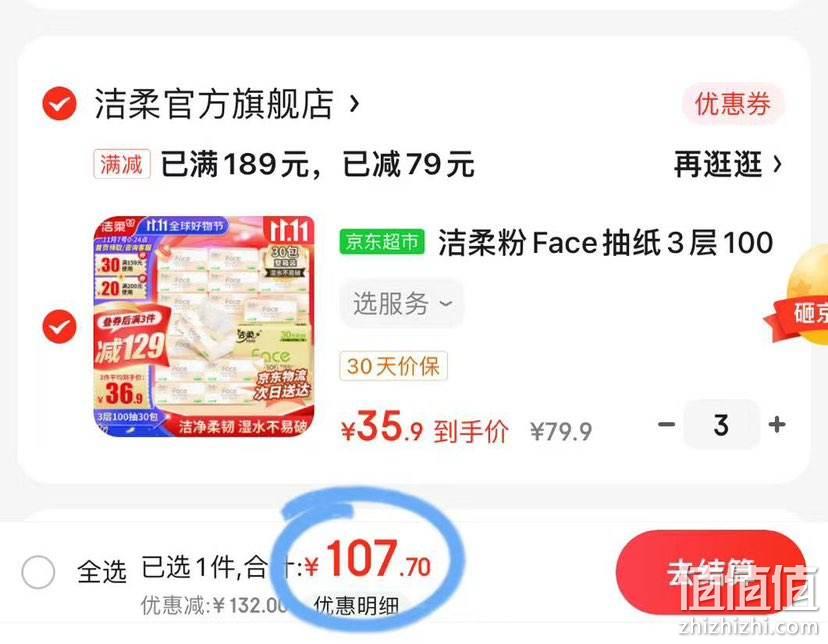Tap 再逛逛 to keep browsing
828x644 pixels.
tap(718, 164)
